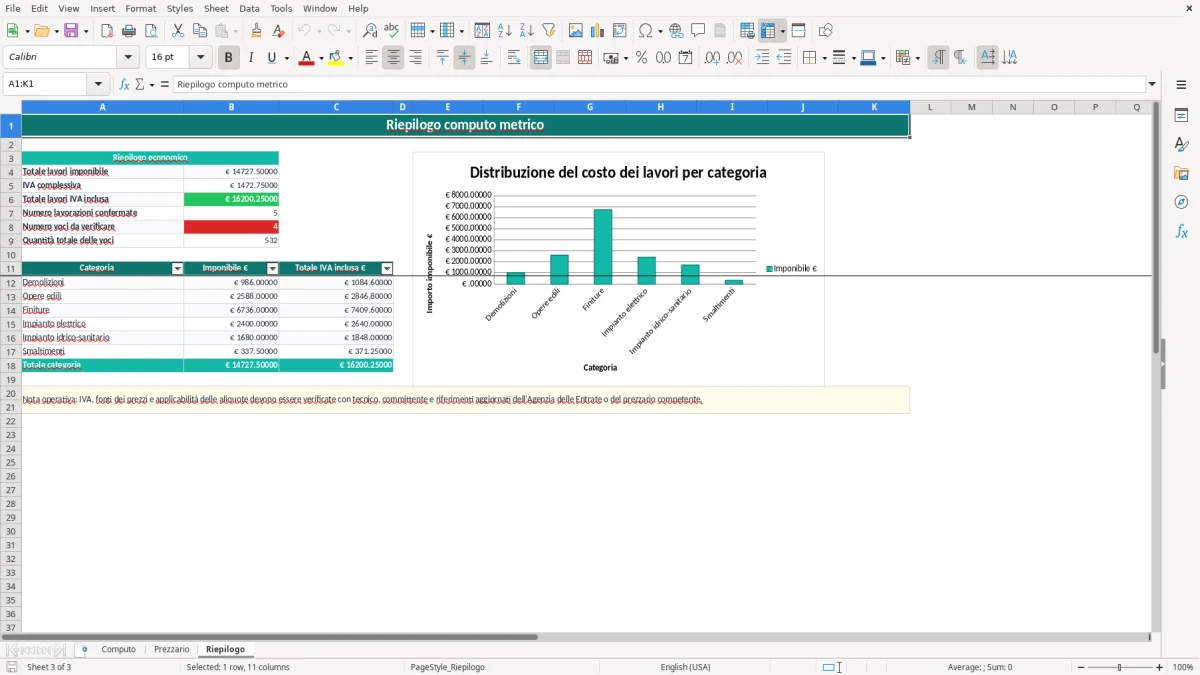This screenshot has height=675, width=1200.
Task: Click the Add Decimal Place icon
Action: pos(712,58)
